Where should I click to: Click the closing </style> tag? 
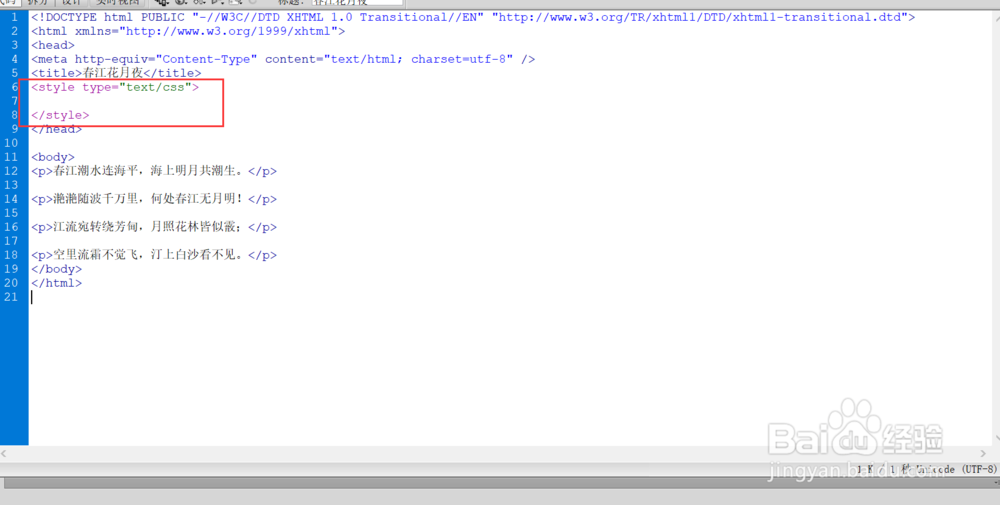pyautogui.click(x=60, y=115)
